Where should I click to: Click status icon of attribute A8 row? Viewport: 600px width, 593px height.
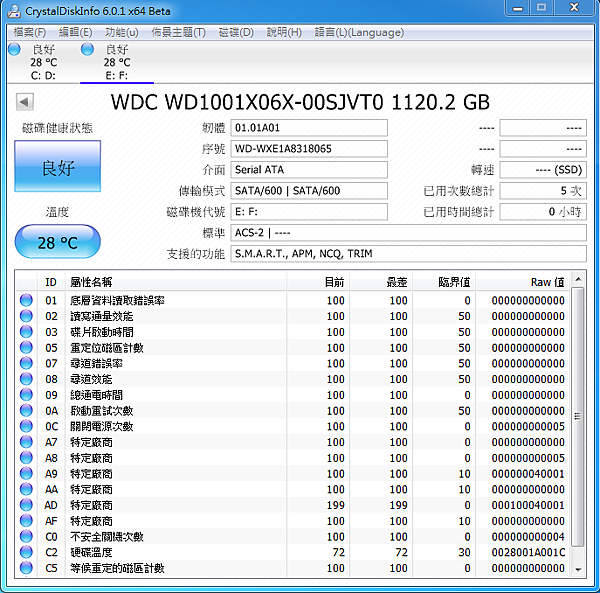coord(26,458)
